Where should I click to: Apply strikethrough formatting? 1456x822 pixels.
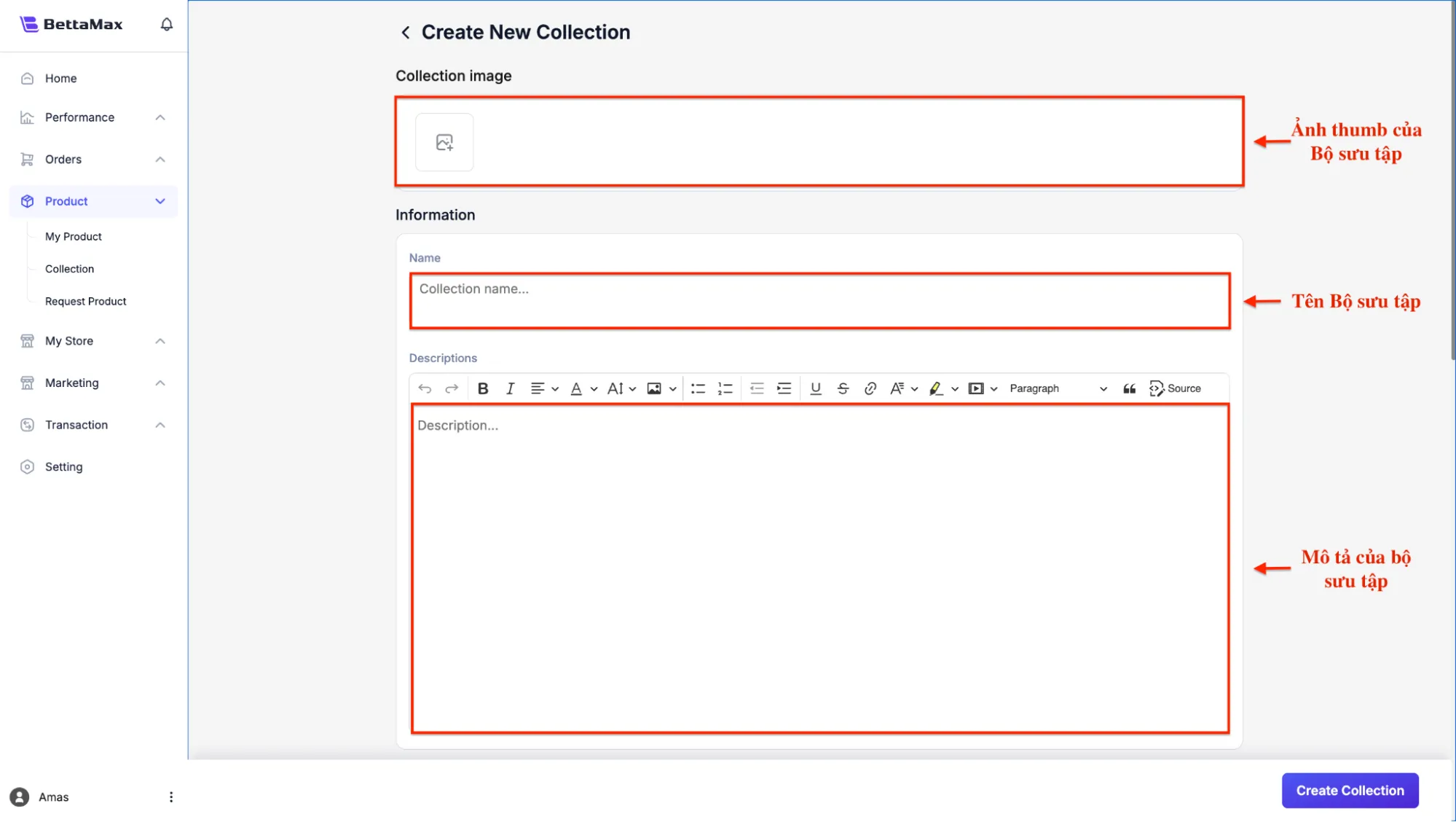tap(843, 388)
